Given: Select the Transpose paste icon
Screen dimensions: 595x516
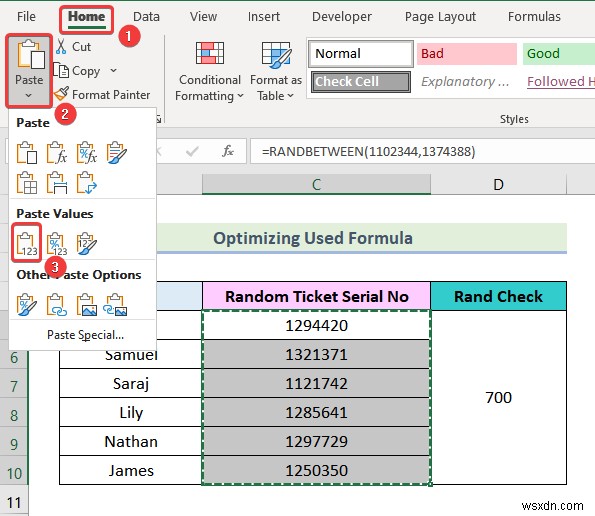Looking at the screenshot, I should (87, 183).
